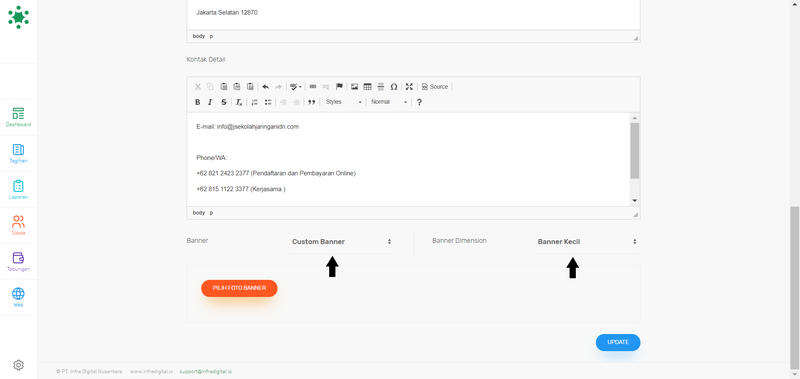Open Tabungan from the sidebar

pyautogui.click(x=18, y=262)
